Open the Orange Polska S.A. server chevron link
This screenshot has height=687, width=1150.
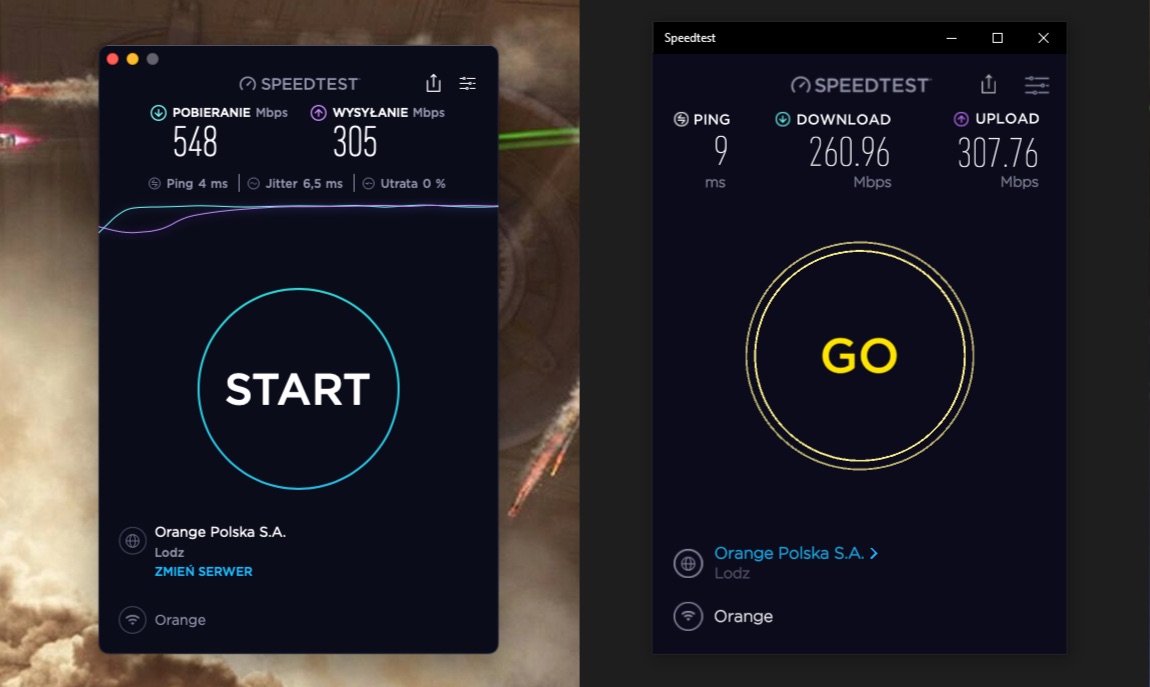click(796, 553)
